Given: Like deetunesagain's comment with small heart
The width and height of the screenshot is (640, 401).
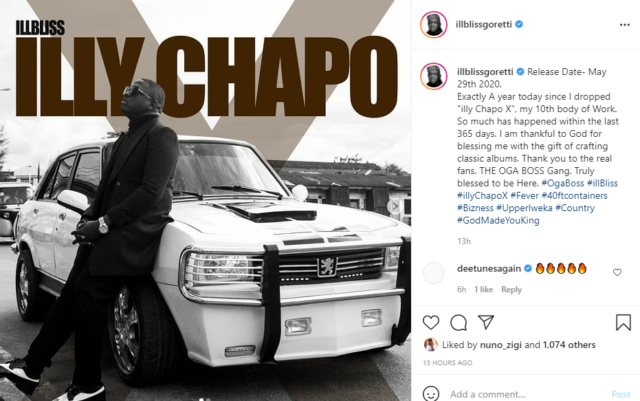Looking at the screenshot, I should [617, 272].
